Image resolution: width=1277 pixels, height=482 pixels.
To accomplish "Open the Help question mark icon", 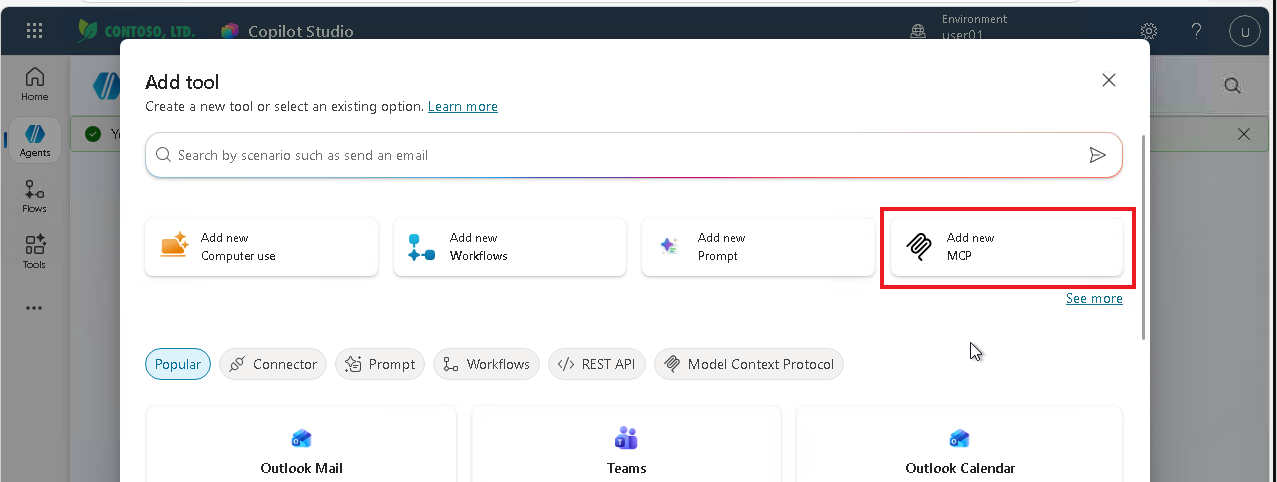I will pyautogui.click(x=1197, y=31).
